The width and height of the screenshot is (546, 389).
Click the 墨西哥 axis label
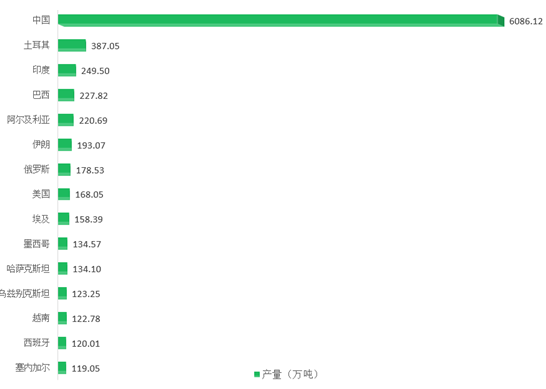[37, 244]
